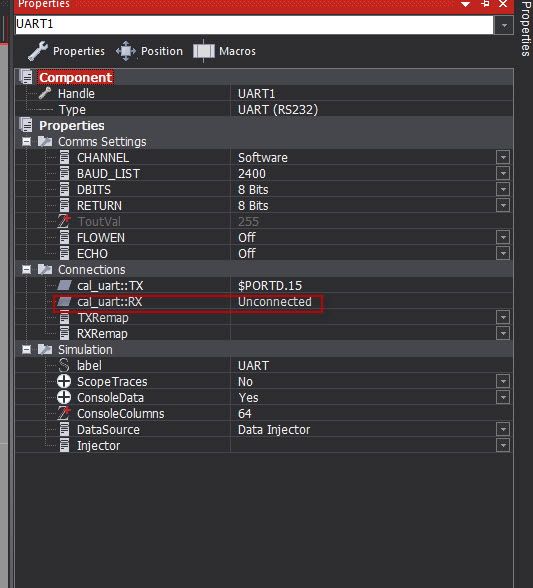Open the TXRemap dropdown arrow
This screenshot has width=533, height=588.
pos(503,318)
